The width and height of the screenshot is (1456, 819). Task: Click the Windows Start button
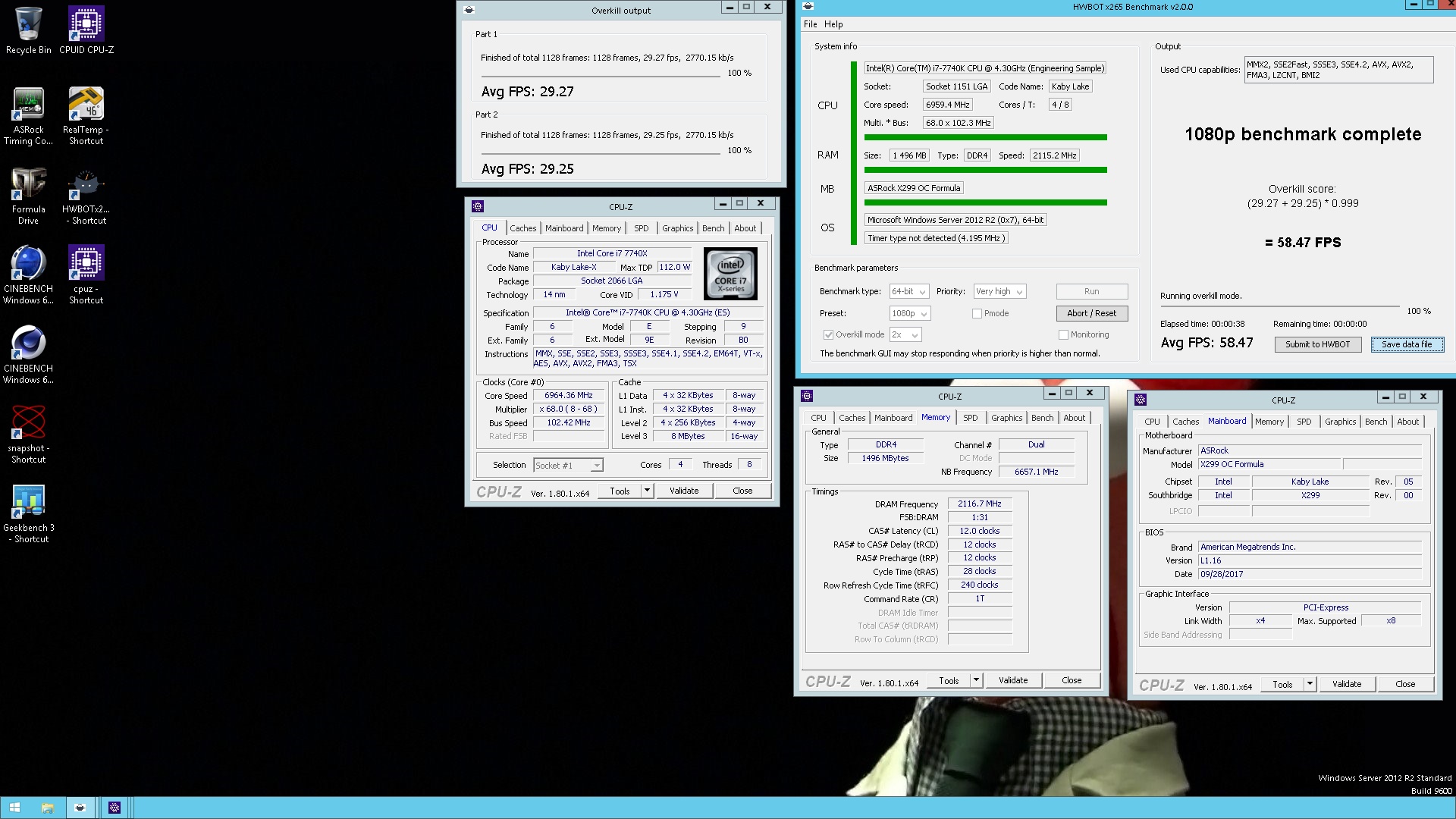(14, 808)
